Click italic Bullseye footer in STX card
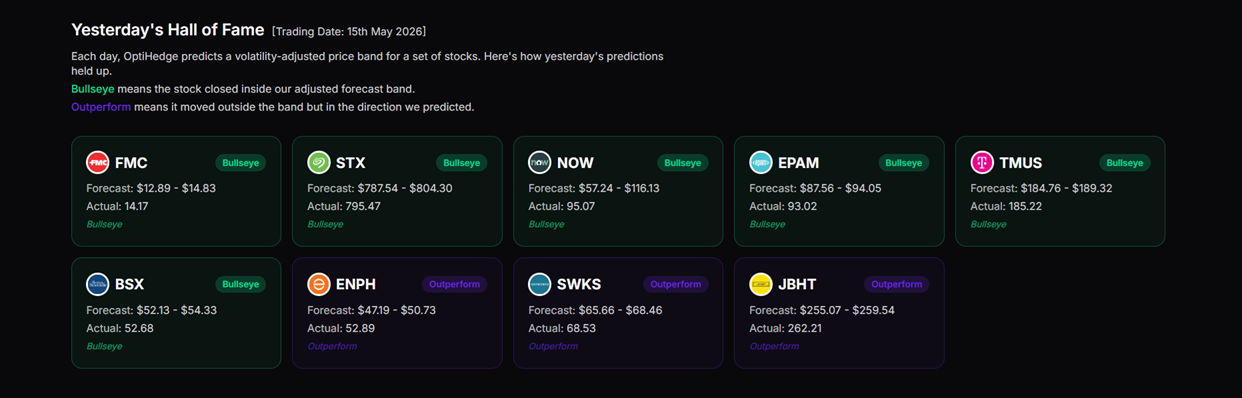Viewport: 1242px width, 398px height. [x=325, y=224]
